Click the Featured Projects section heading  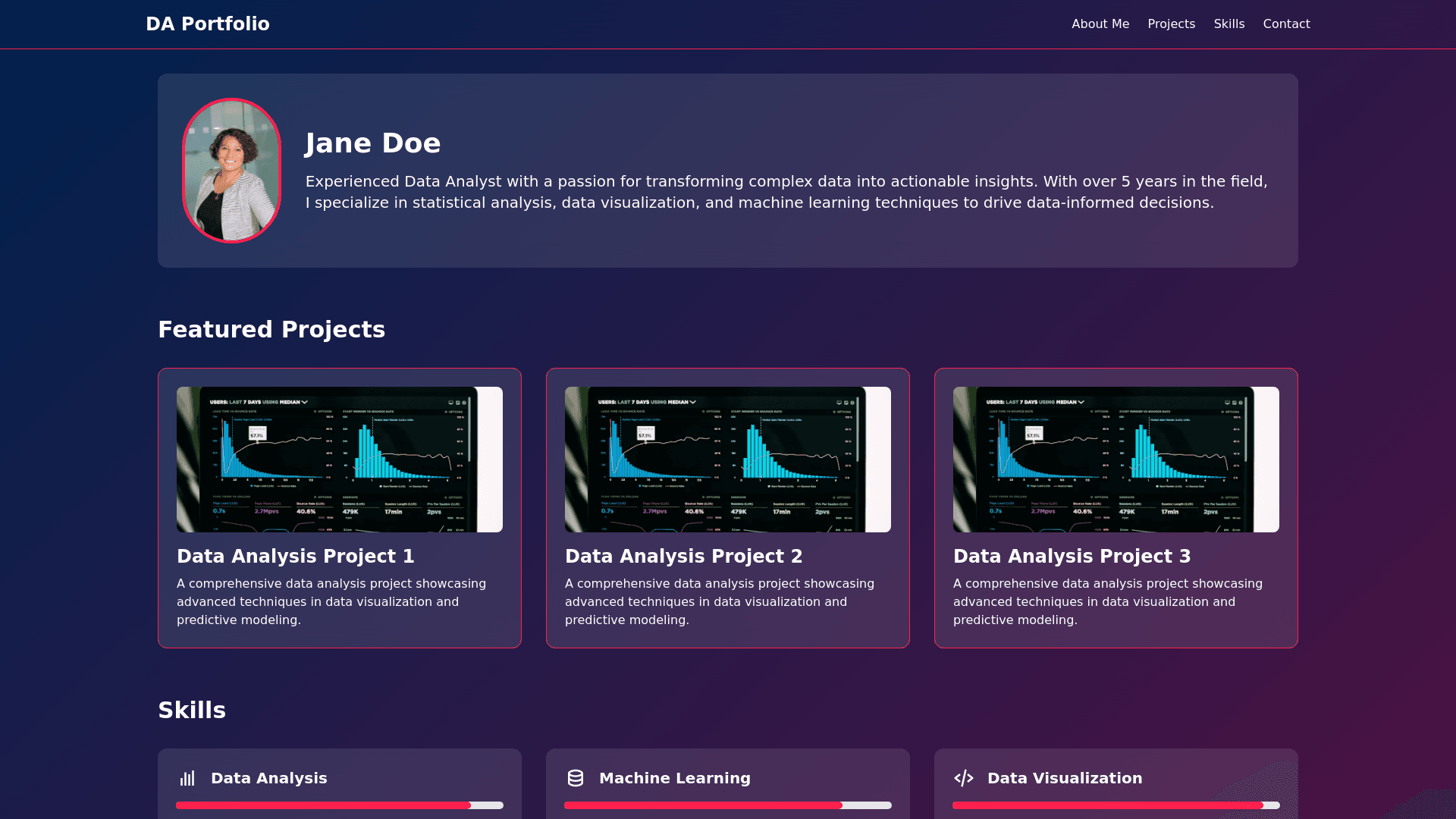(271, 329)
